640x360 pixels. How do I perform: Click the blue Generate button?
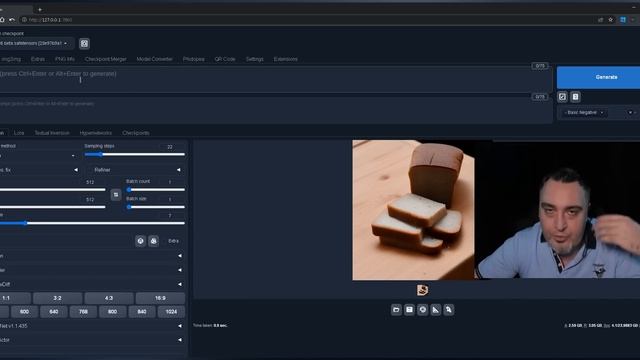(598, 77)
